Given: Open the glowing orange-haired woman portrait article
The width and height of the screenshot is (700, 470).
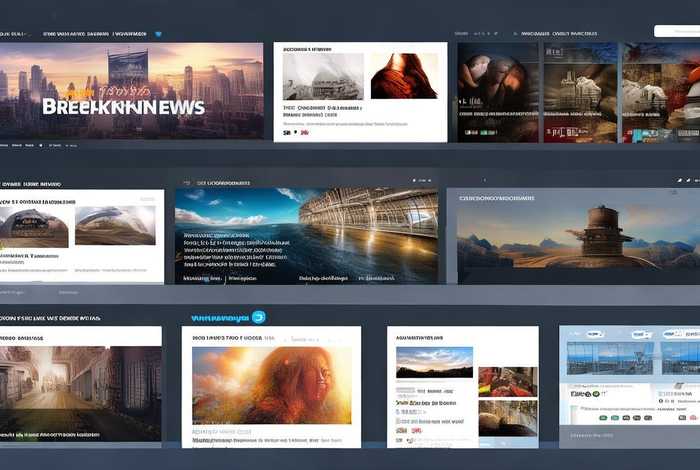Looking at the screenshot, I should pyautogui.click(x=272, y=385).
